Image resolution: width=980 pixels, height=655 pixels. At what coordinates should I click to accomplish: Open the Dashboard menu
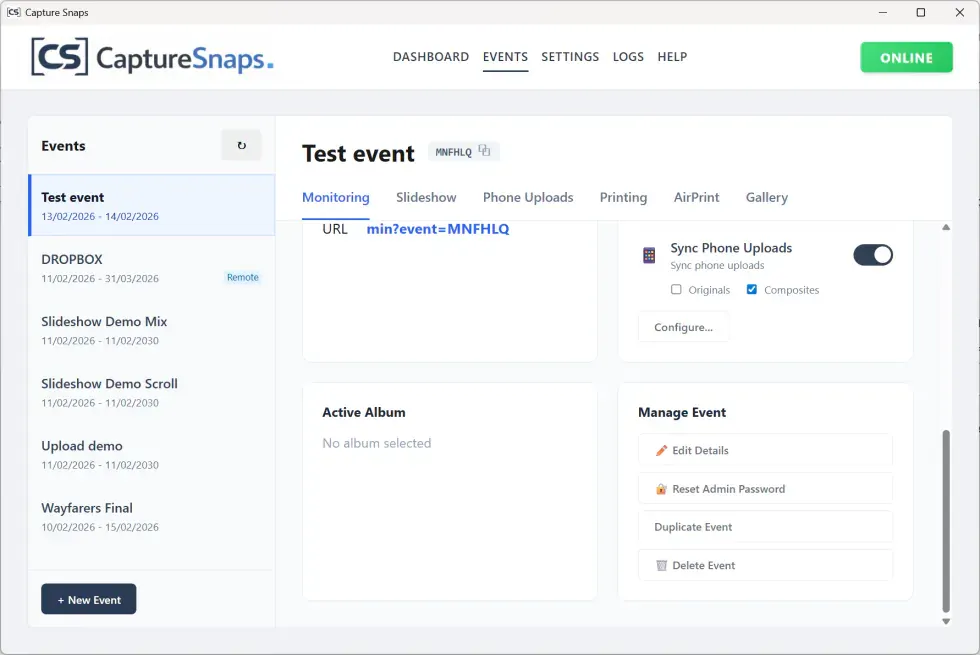[x=431, y=57]
